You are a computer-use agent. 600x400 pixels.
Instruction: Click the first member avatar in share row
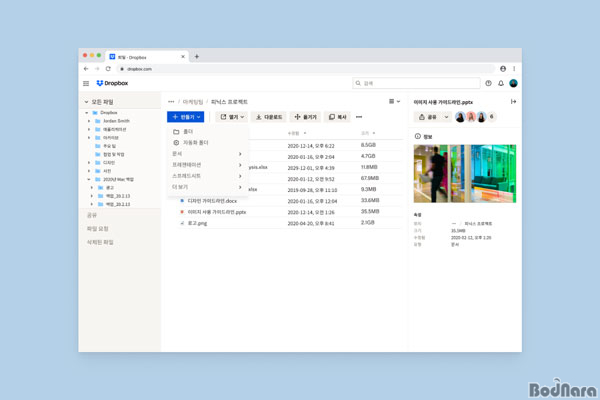point(460,117)
